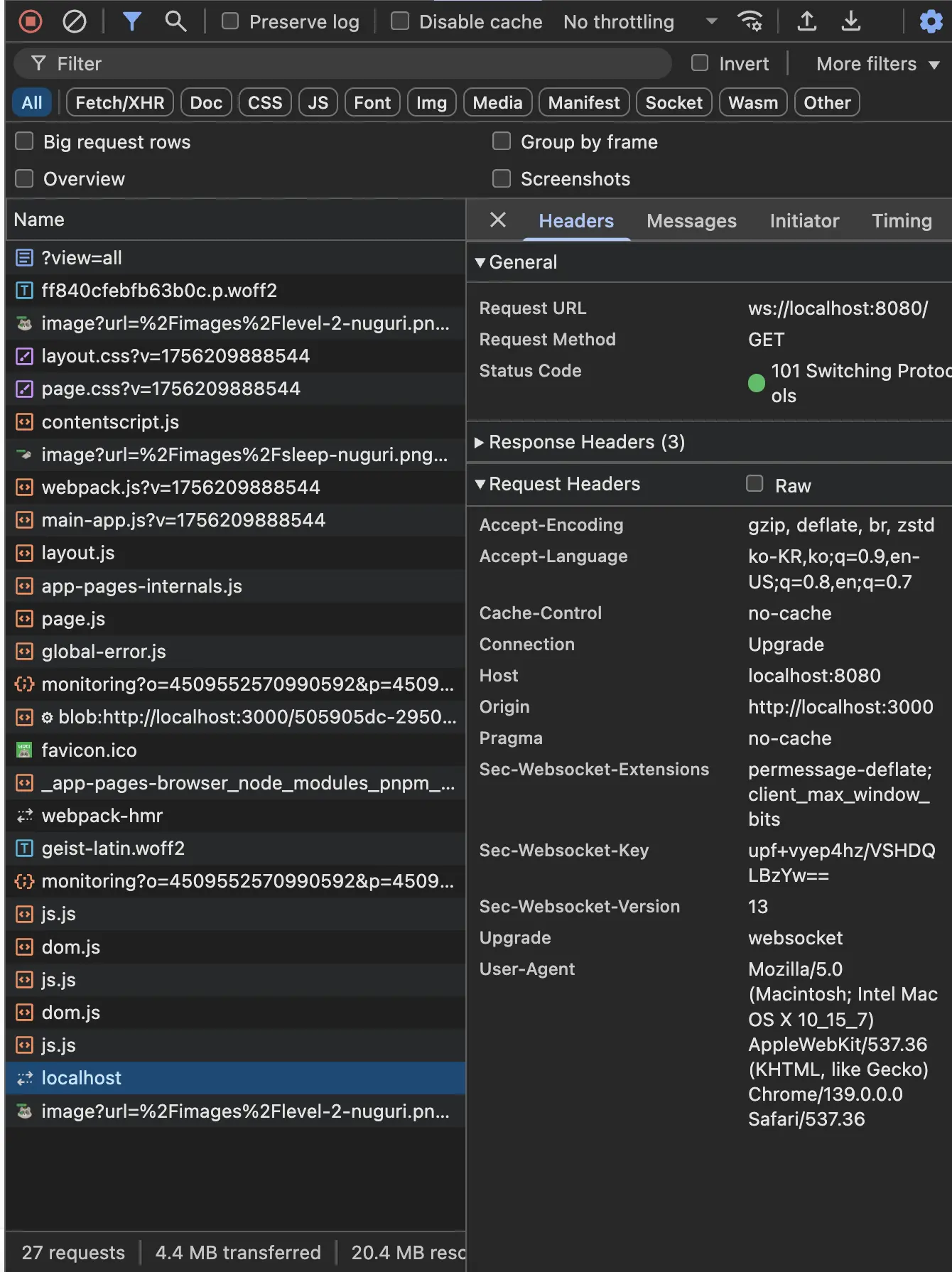Import HAR file upload icon
Viewport: 952px width, 1272px height.
click(x=806, y=21)
